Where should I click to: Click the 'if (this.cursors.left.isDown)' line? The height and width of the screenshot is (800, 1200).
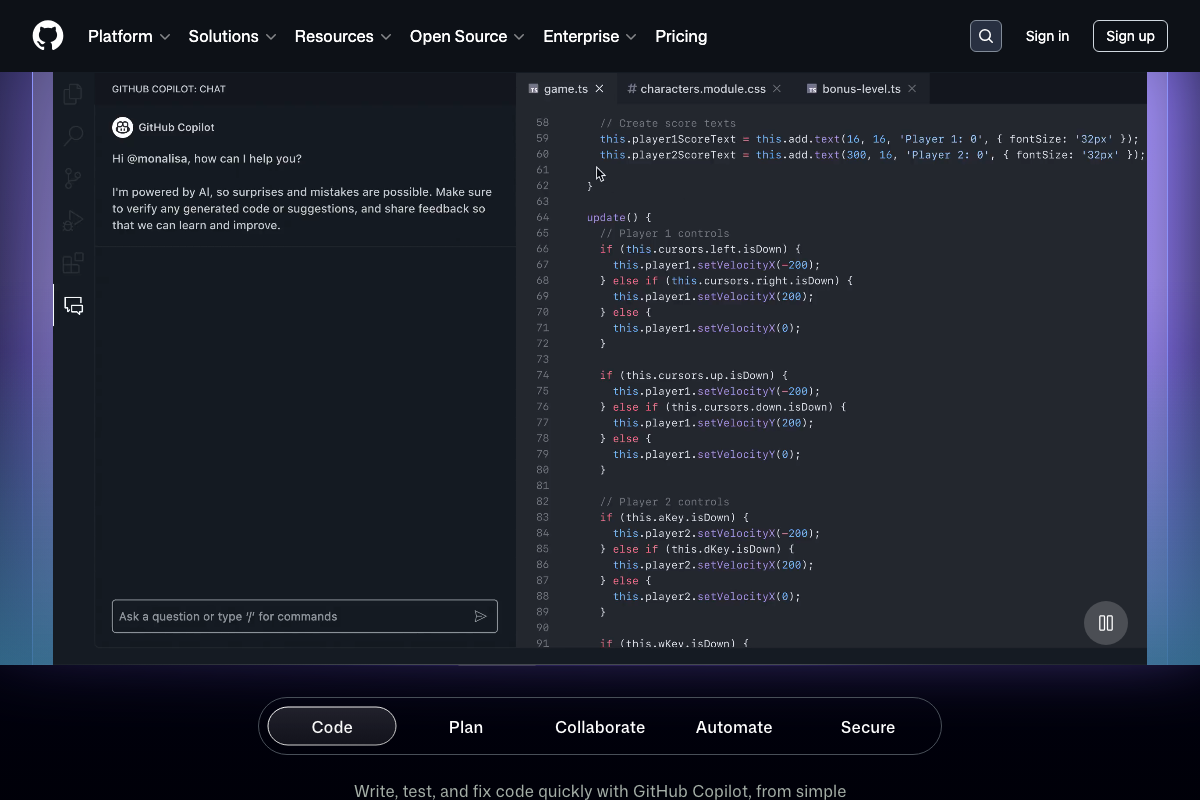point(700,249)
